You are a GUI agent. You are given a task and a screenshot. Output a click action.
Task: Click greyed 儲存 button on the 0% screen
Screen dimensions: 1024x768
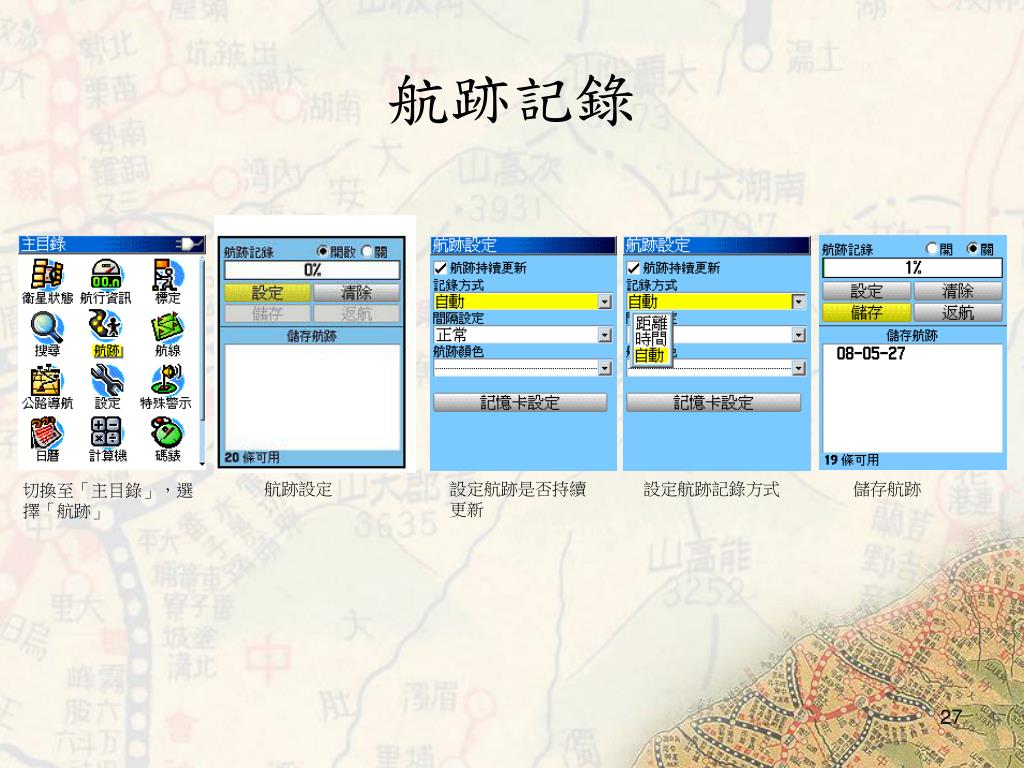pos(268,313)
